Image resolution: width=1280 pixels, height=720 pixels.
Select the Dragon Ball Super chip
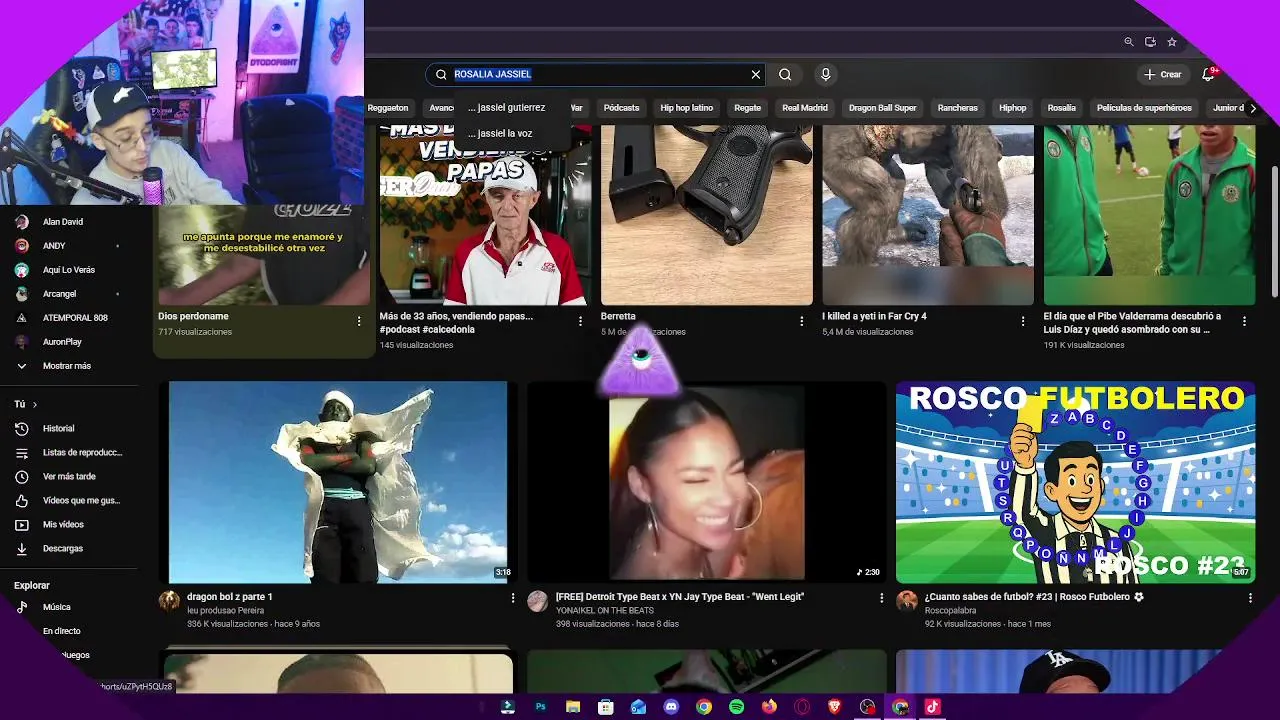click(x=883, y=108)
